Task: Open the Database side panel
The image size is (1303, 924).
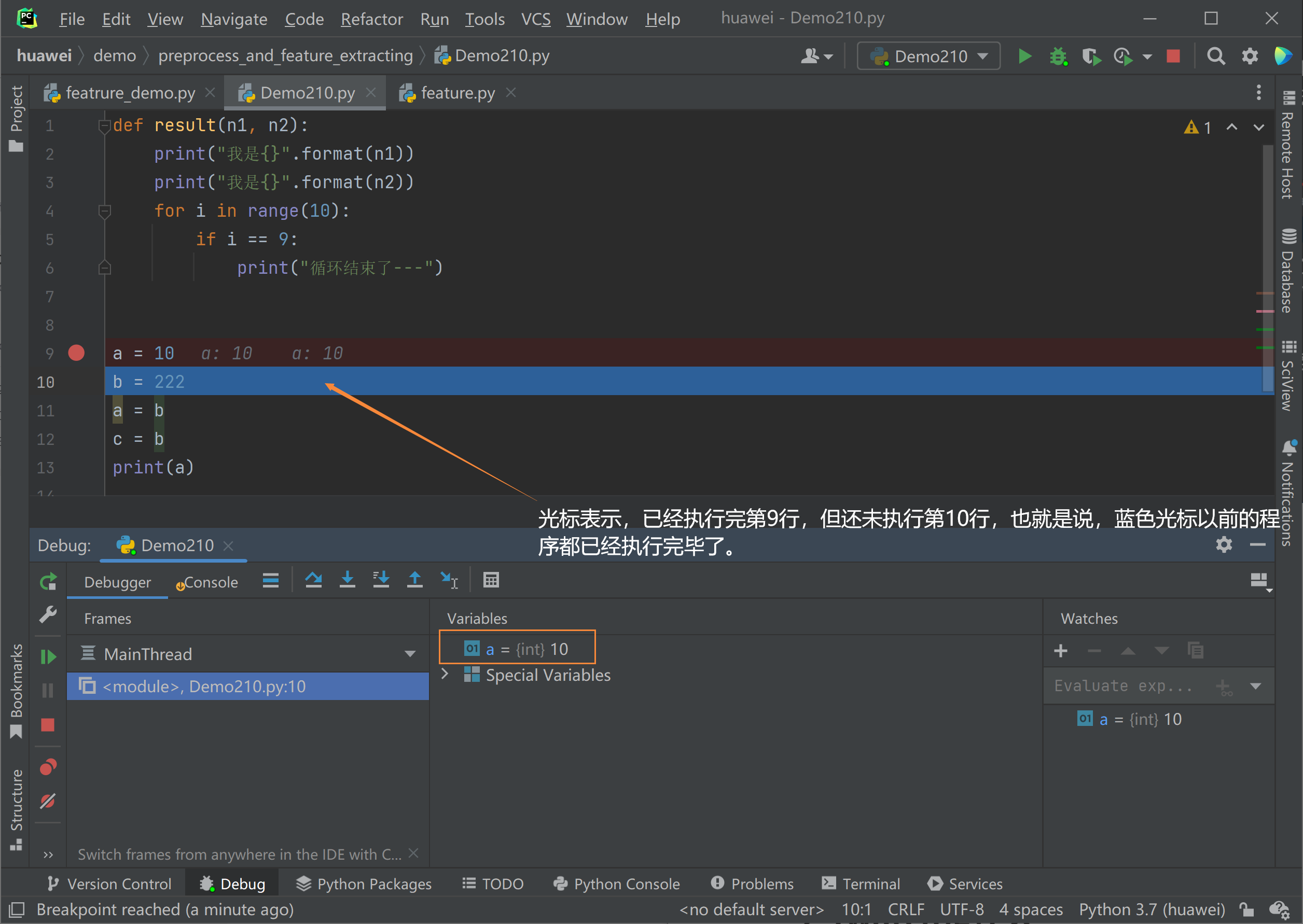Action: [1288, 270]
